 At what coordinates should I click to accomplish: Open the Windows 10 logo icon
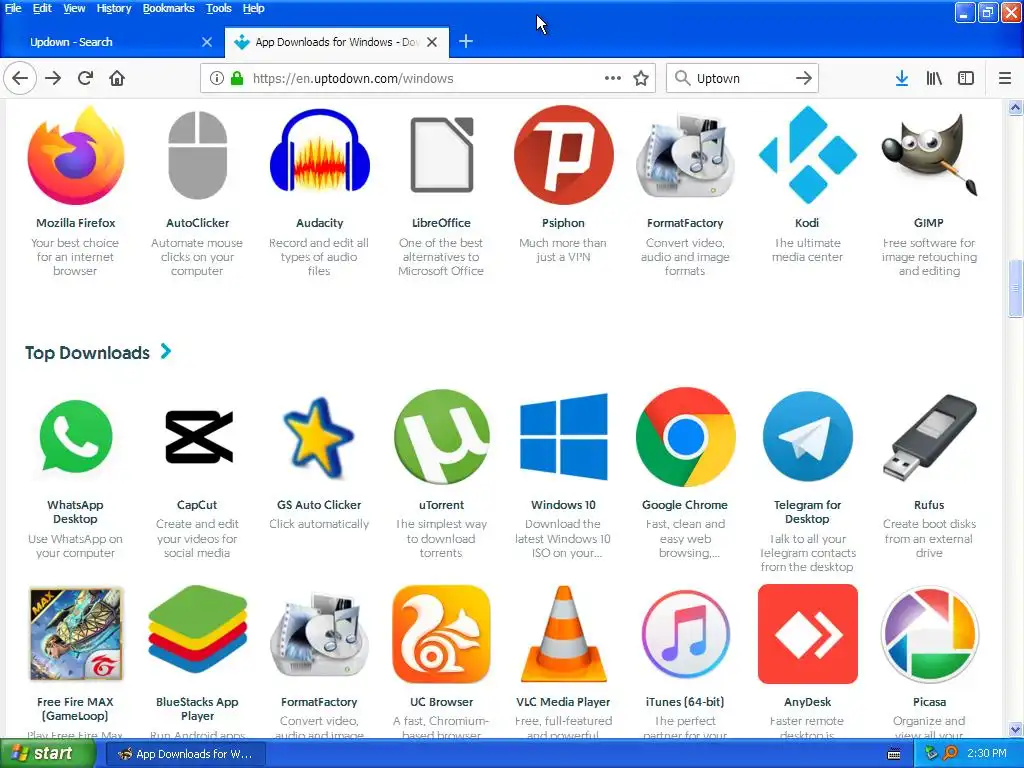564,436
